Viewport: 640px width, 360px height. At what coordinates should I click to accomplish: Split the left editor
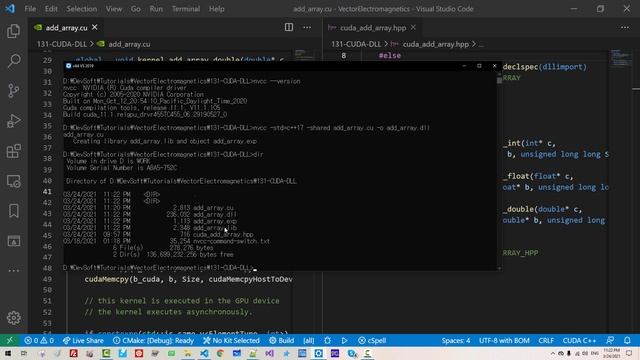pyautogui.click(x=289, y=27)
